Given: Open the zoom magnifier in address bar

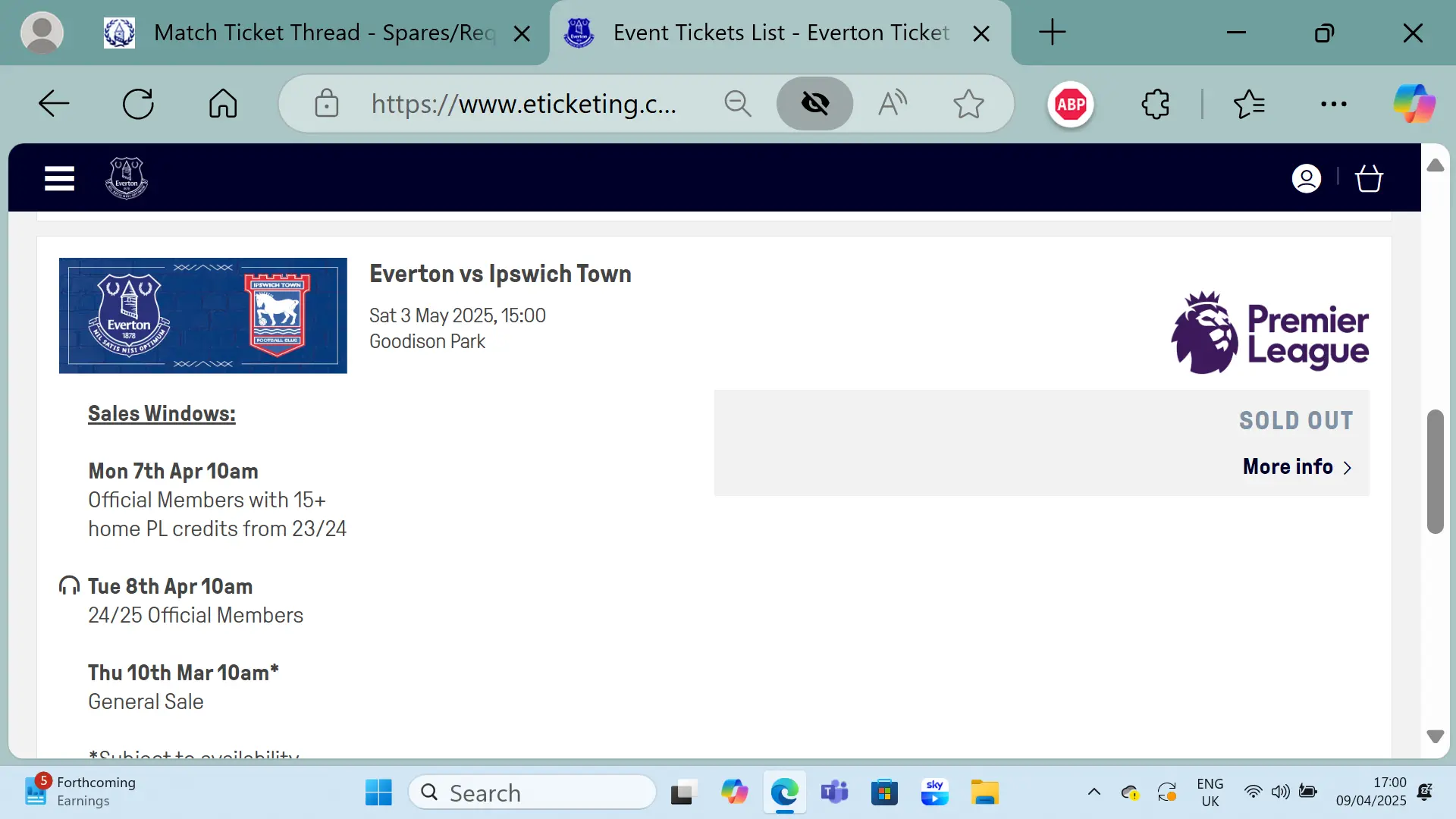Looking at the screenshot, I should (737, 104).
